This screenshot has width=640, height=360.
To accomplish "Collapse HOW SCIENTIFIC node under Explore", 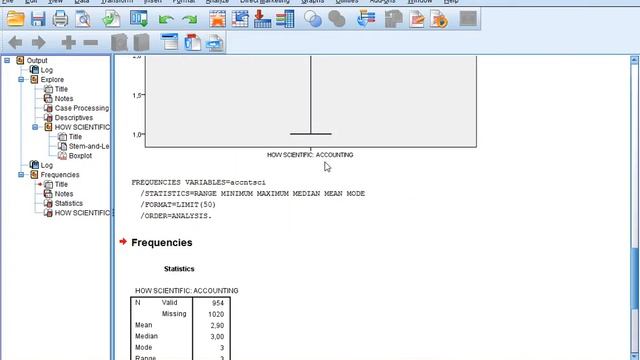I will click(35, 127).
